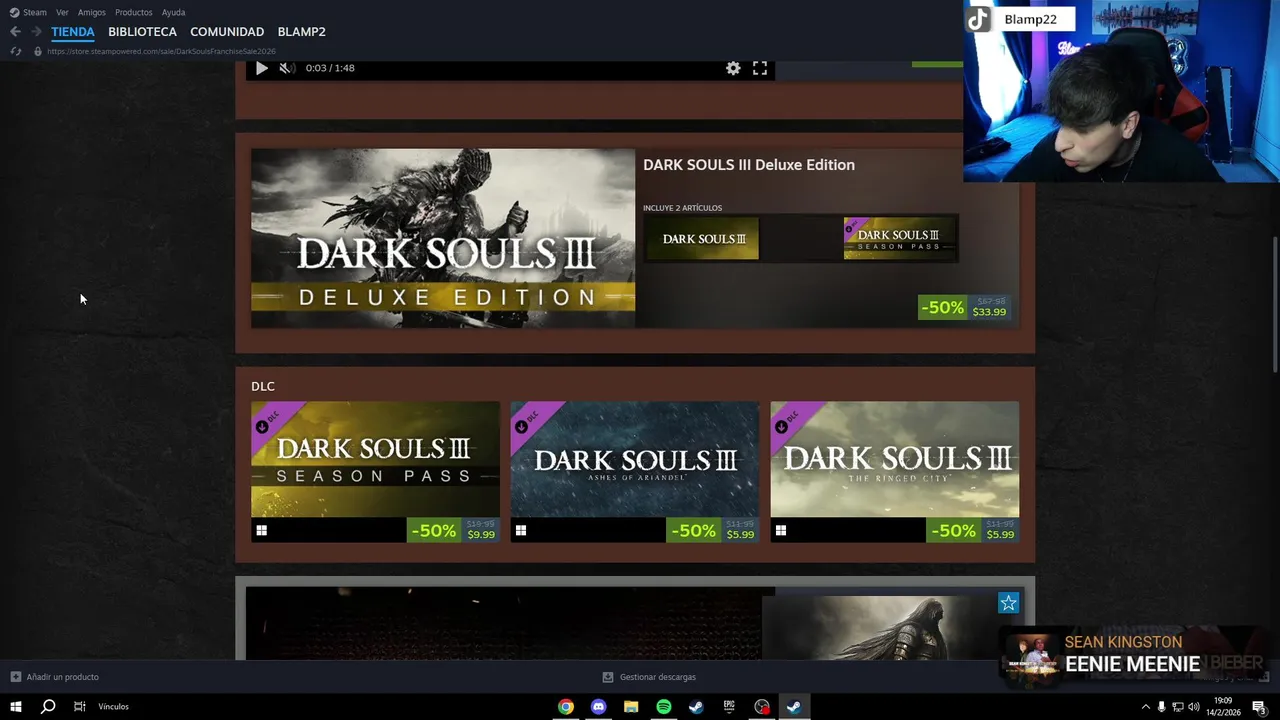This screenshot has width=1280, height=720.
Task: Open the COMUNIDAD tab
Action: click(227, 32)
